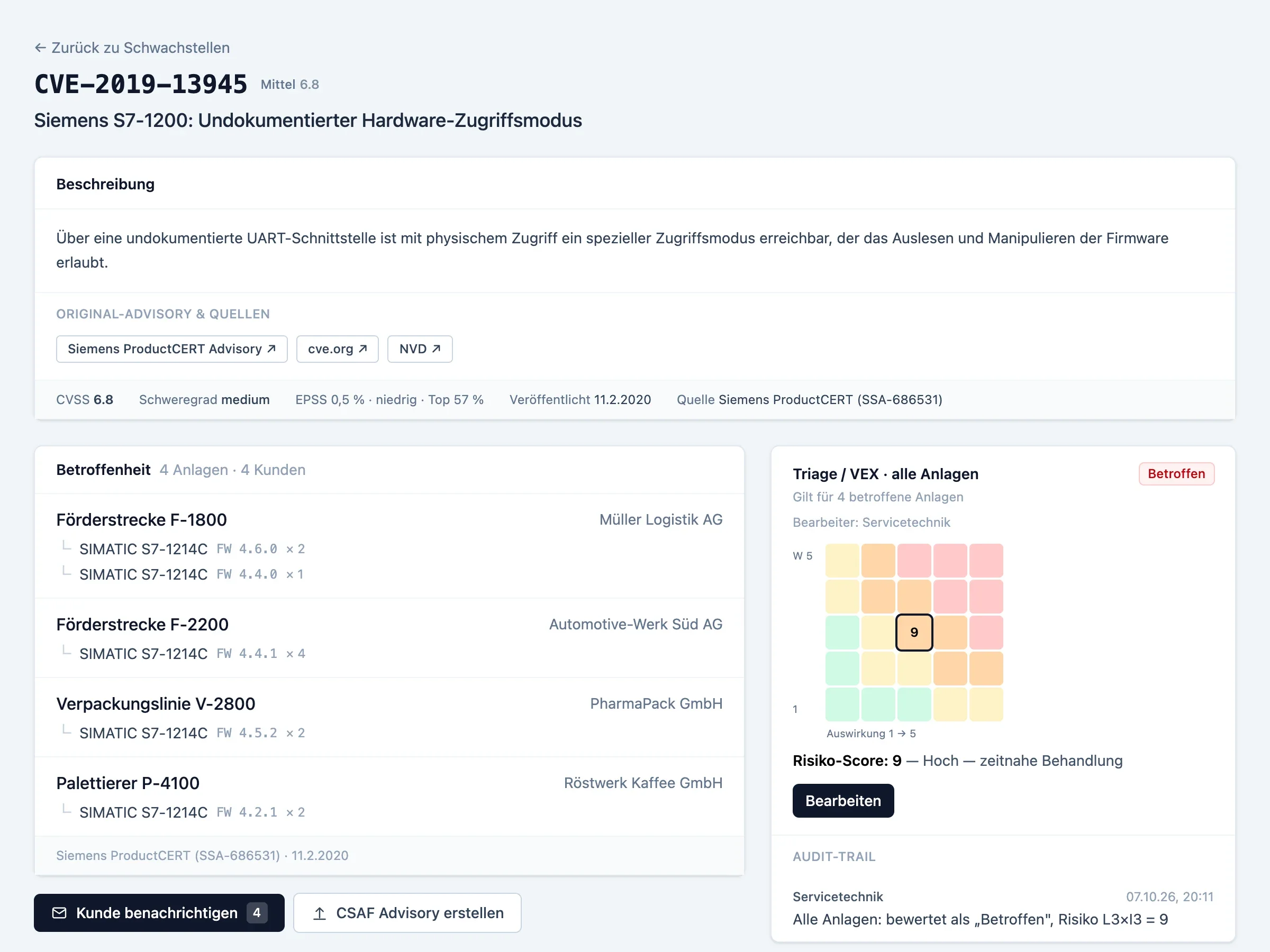1270x952 pixels.
Task: Click customer PharmaPack GmbH
Action: 656,703
